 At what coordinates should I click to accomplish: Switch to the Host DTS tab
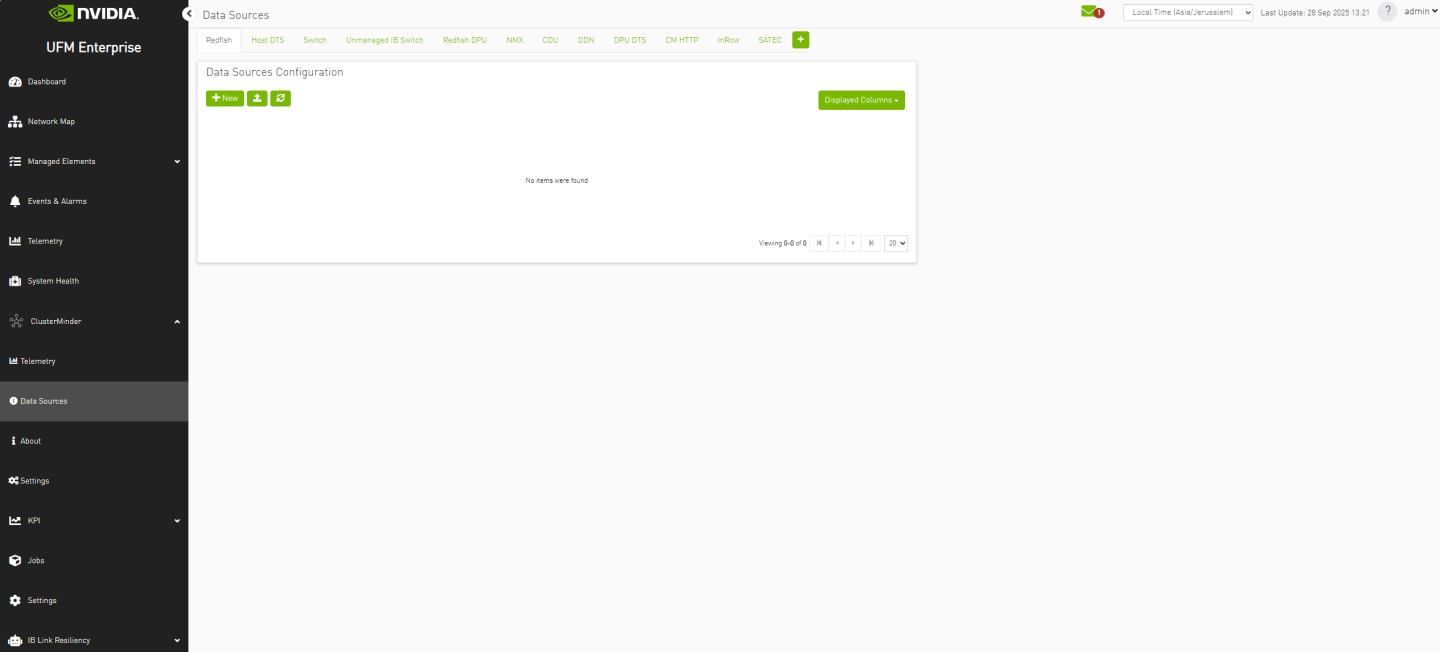point(267,40)
